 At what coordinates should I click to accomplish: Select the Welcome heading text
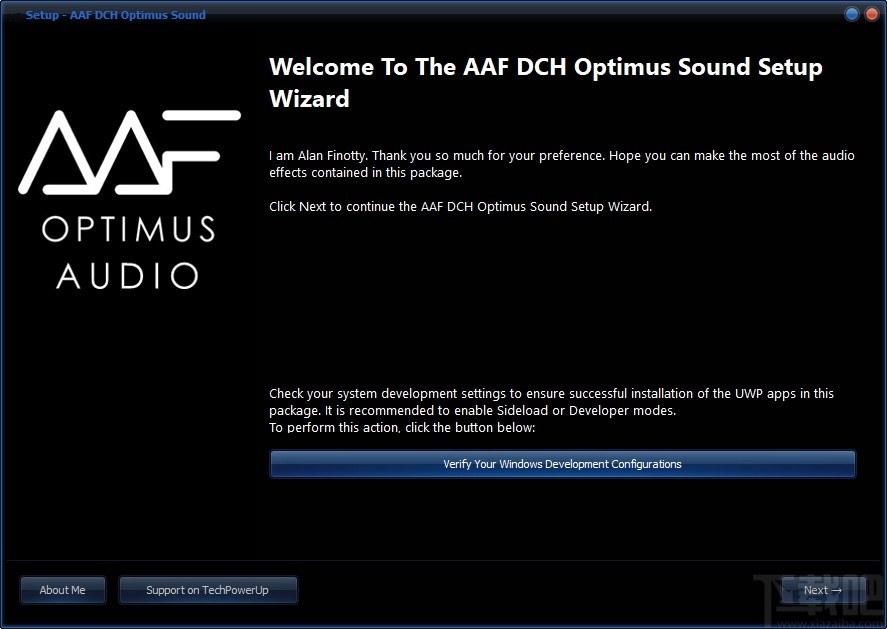click(545, 83)
